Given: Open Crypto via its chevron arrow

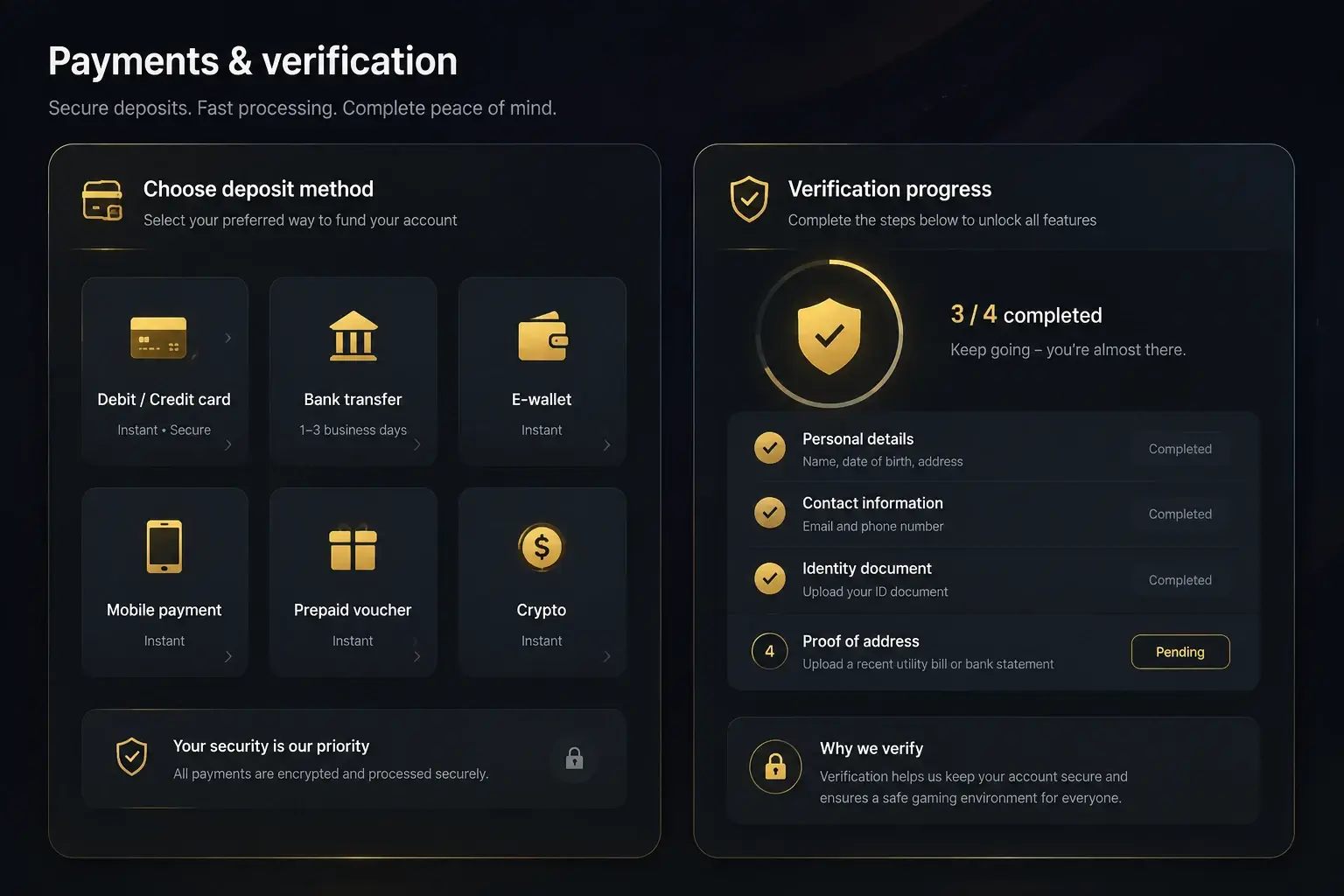Looking at the screenshot, I should [x=607, y=656].
